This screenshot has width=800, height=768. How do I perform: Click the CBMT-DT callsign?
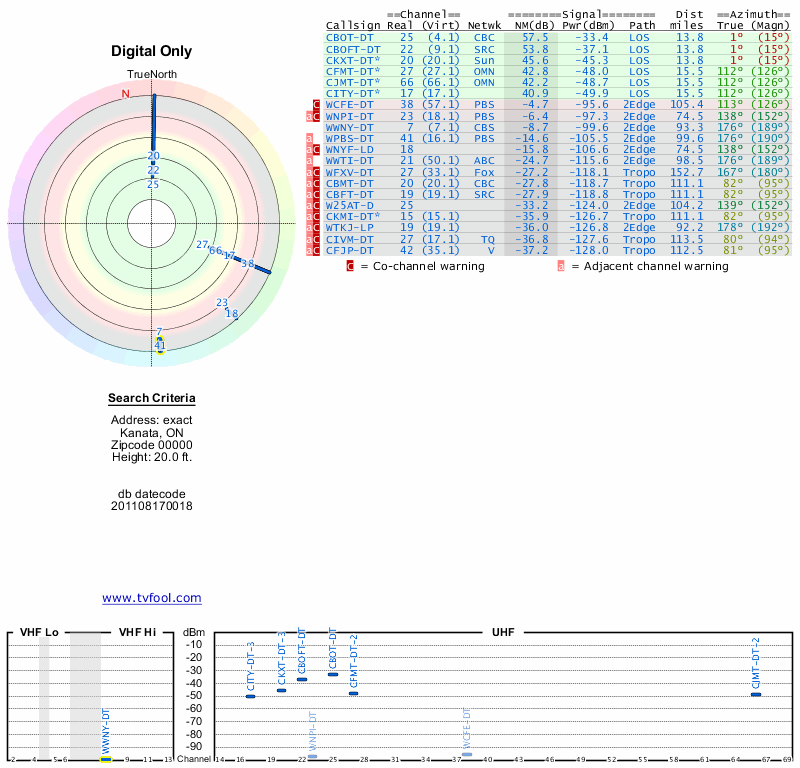[x=350, y=183]
